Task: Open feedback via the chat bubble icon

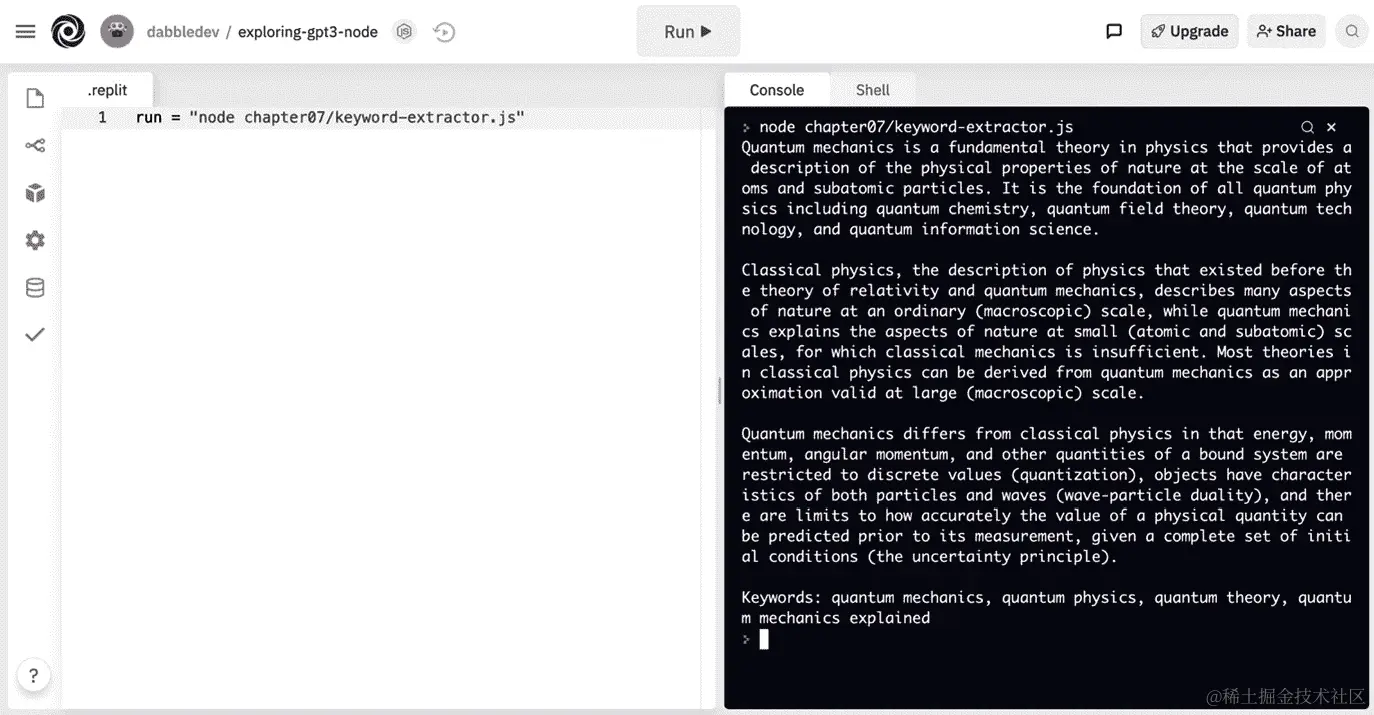Action: tap(1114, 31)
